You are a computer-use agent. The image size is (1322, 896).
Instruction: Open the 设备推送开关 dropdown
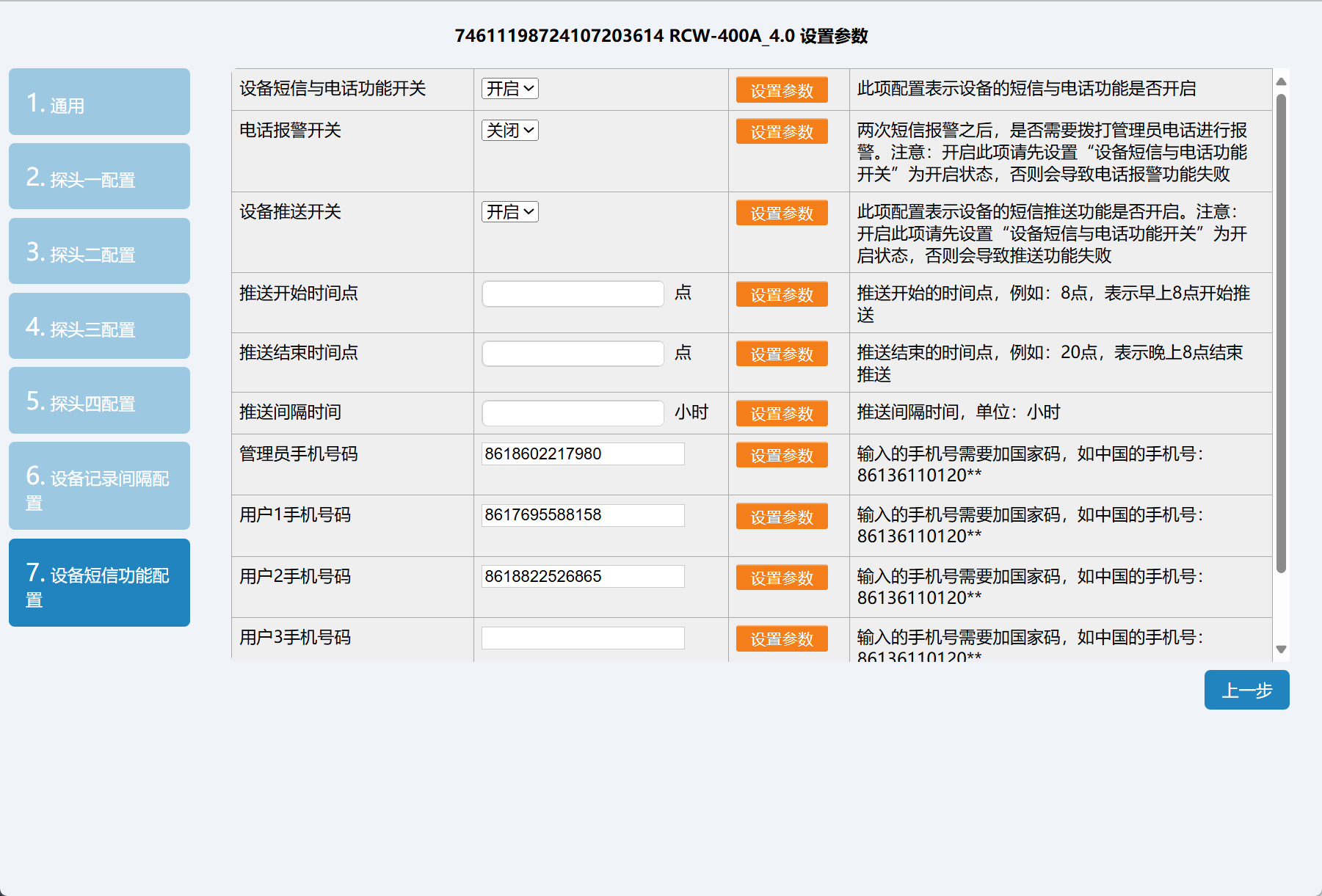(509, 212)
